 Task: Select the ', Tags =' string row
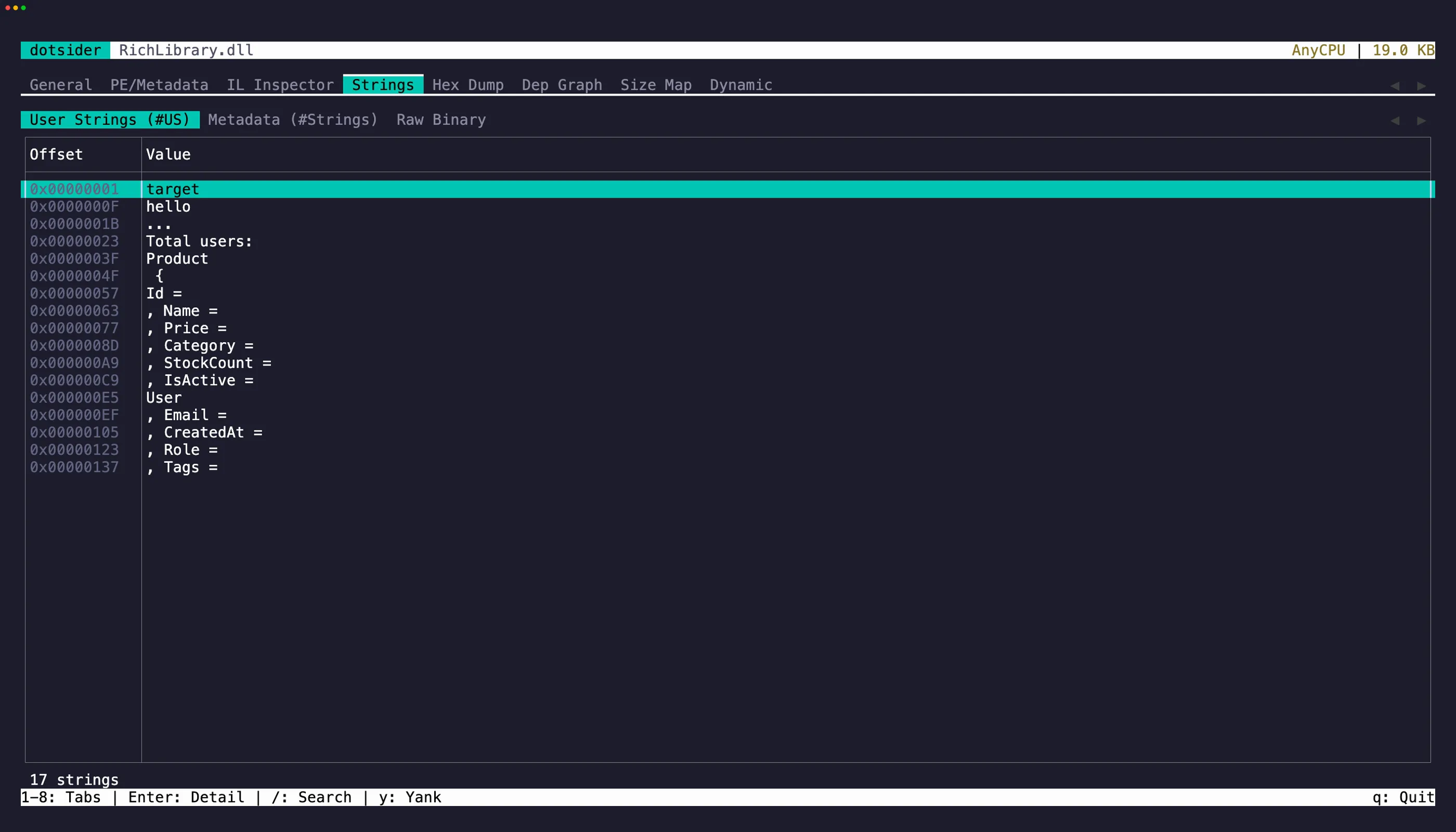coord(727,467)
